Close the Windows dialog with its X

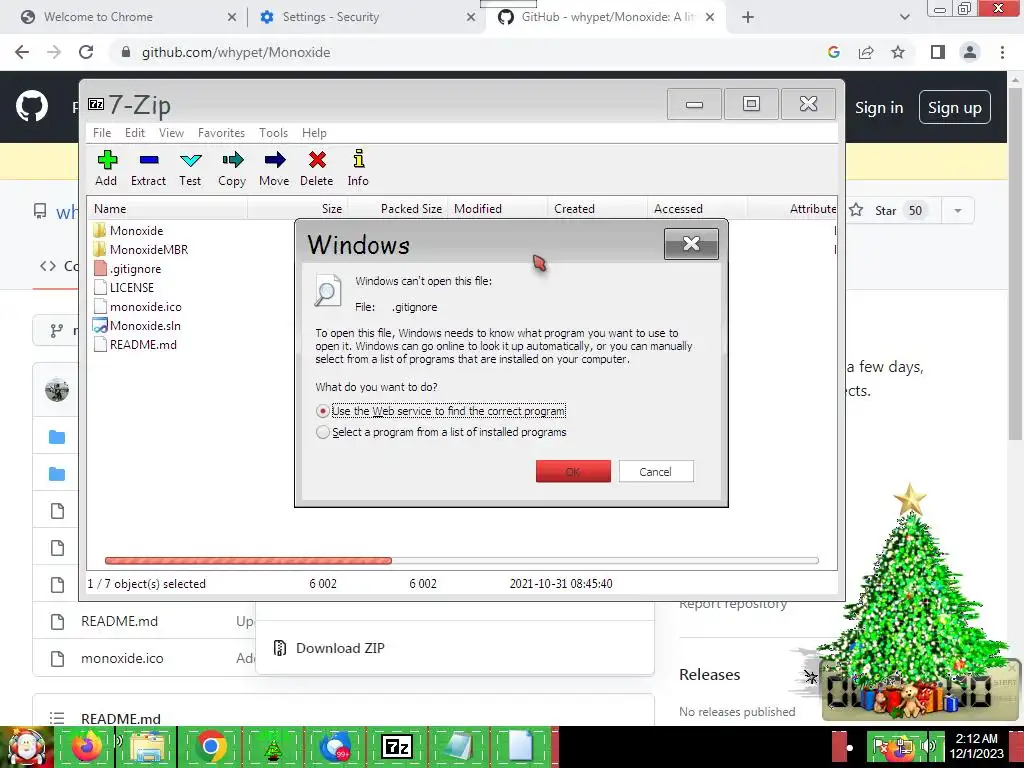(x=691, y=244)
